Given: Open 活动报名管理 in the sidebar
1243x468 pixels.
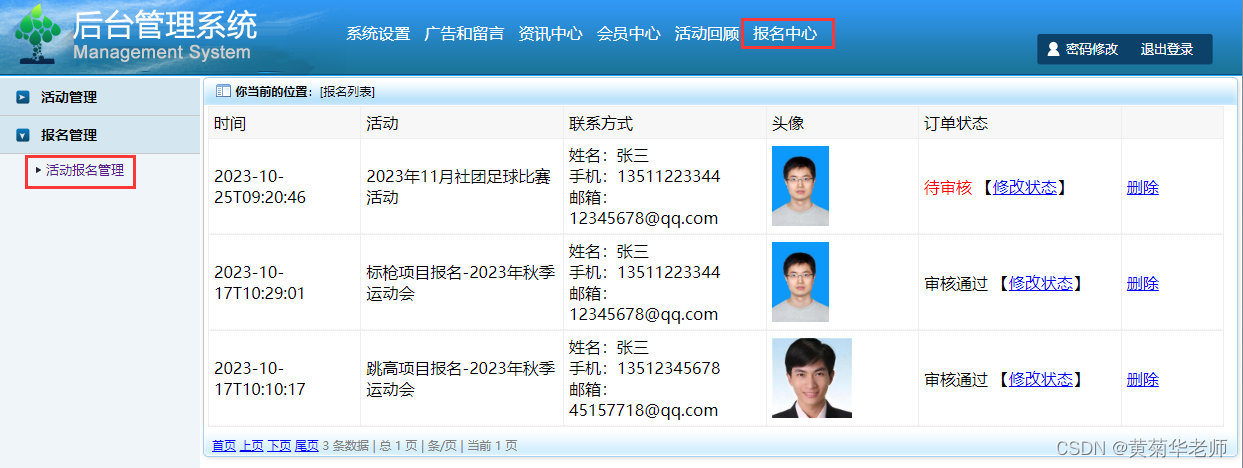Looking at the screenshot, I should pyautogui.click(x=85, y=170).
